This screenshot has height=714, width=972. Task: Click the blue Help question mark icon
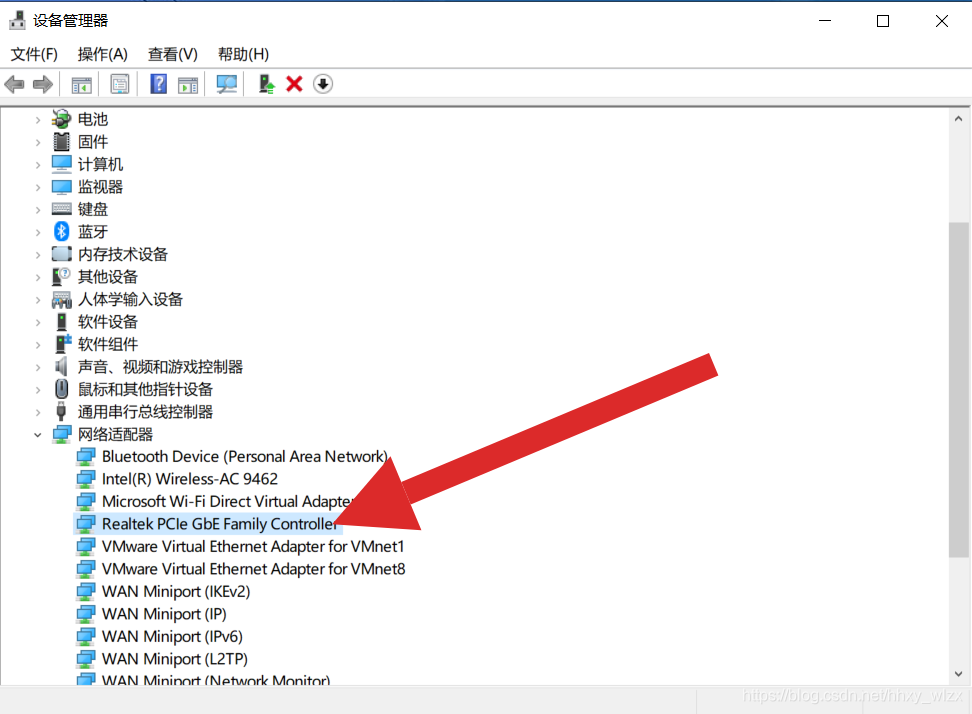(159, 84)
